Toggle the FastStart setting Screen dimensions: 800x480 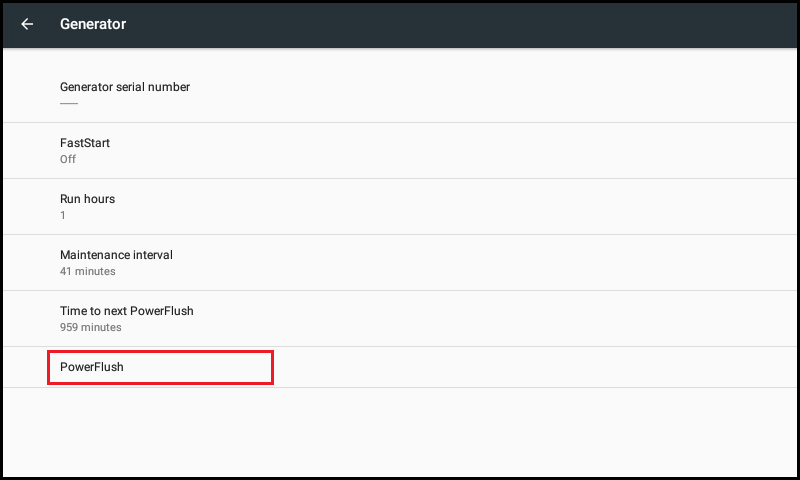coord(400,150)
